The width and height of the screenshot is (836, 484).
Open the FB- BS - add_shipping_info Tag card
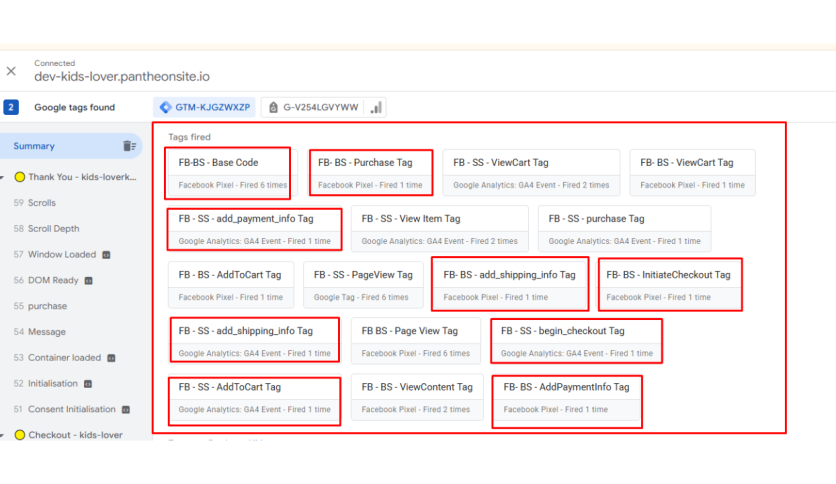point(510,285)
